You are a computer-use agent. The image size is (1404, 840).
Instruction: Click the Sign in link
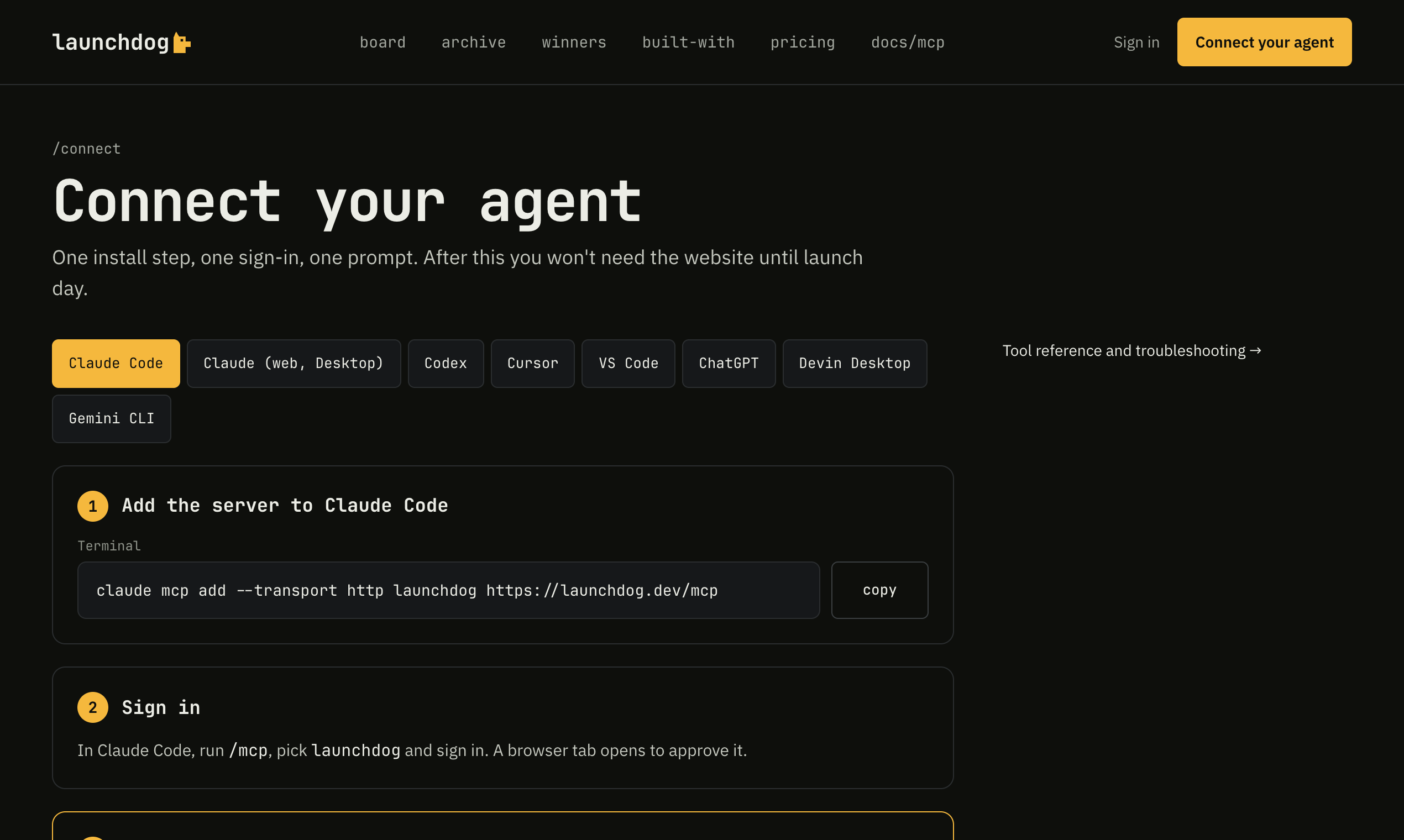pos(1136,43)
